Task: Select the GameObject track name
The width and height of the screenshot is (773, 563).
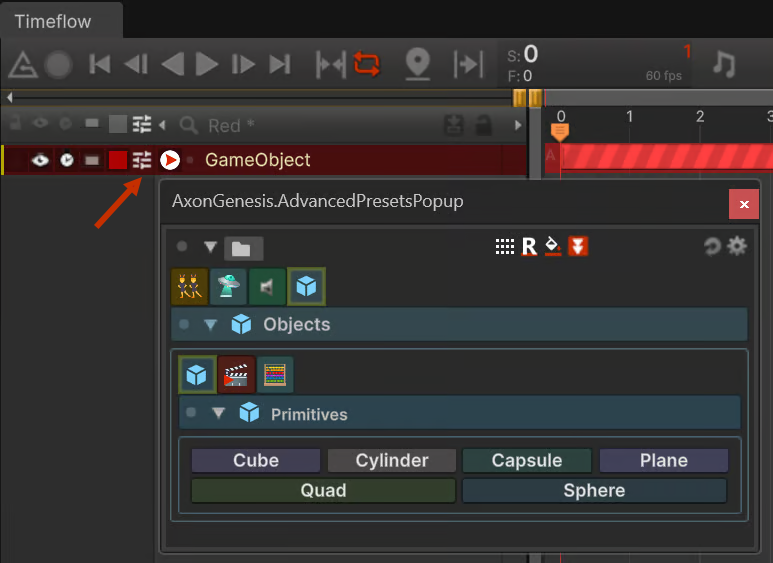Action: click(257, 160)
